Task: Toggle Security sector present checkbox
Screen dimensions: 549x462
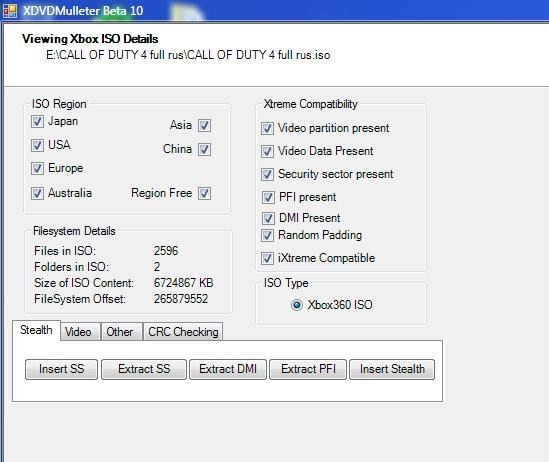Action: [x=267, y=174]
